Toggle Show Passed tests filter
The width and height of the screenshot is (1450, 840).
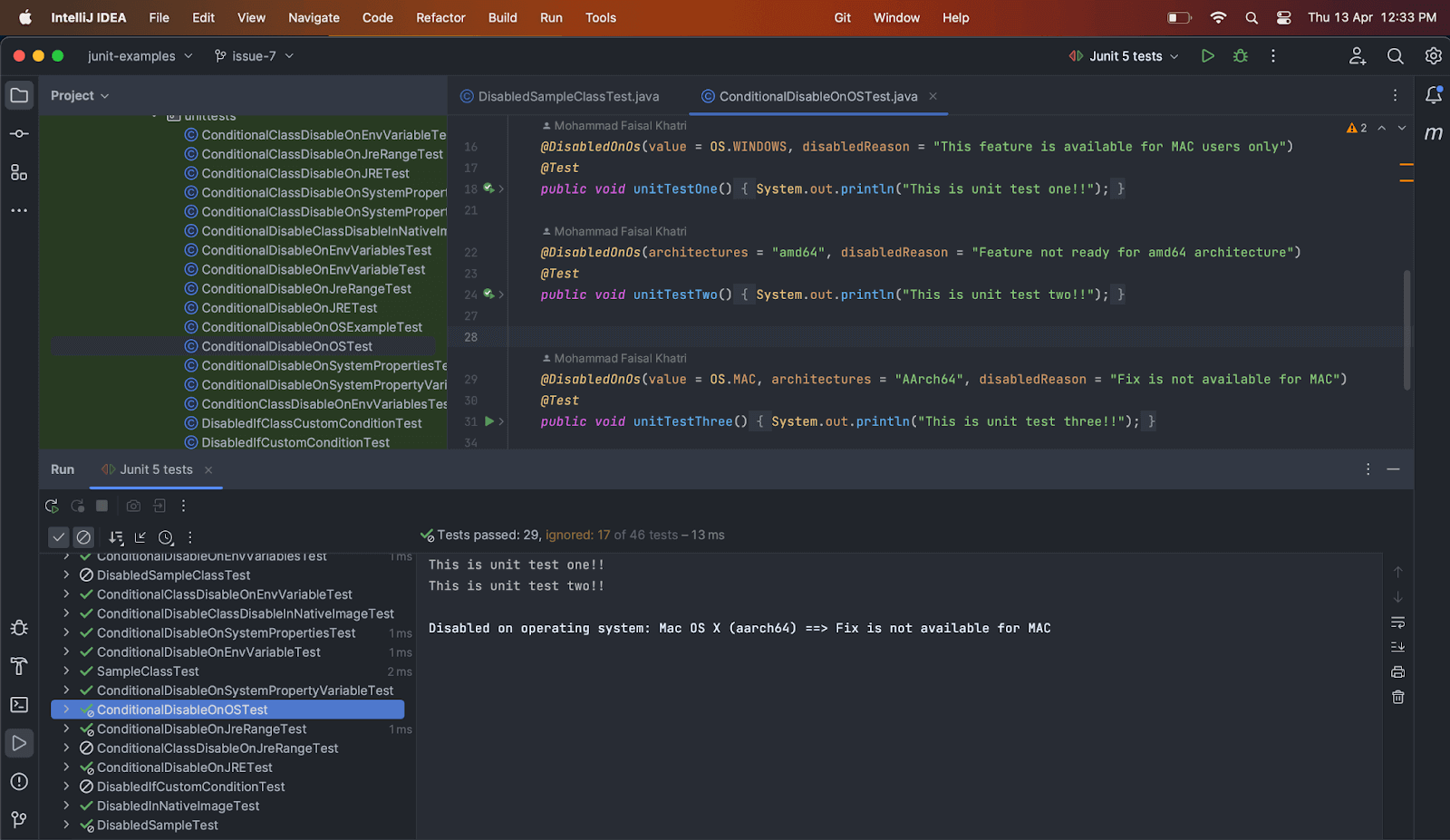point(59,537)
